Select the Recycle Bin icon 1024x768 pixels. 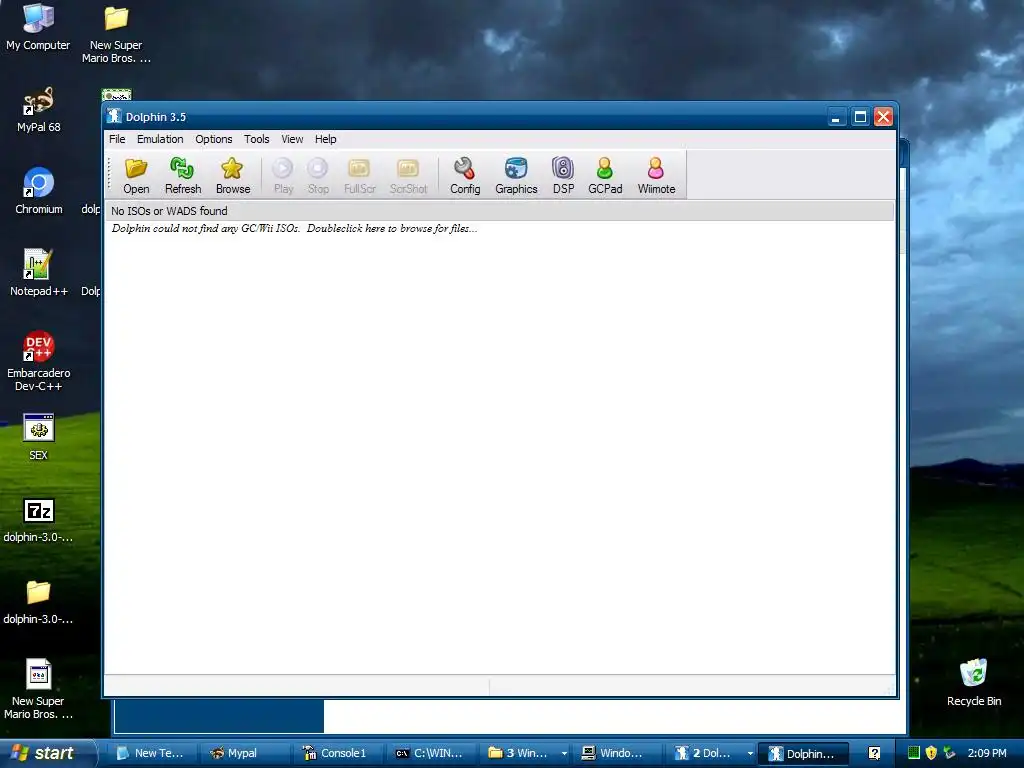pos(974,683)
